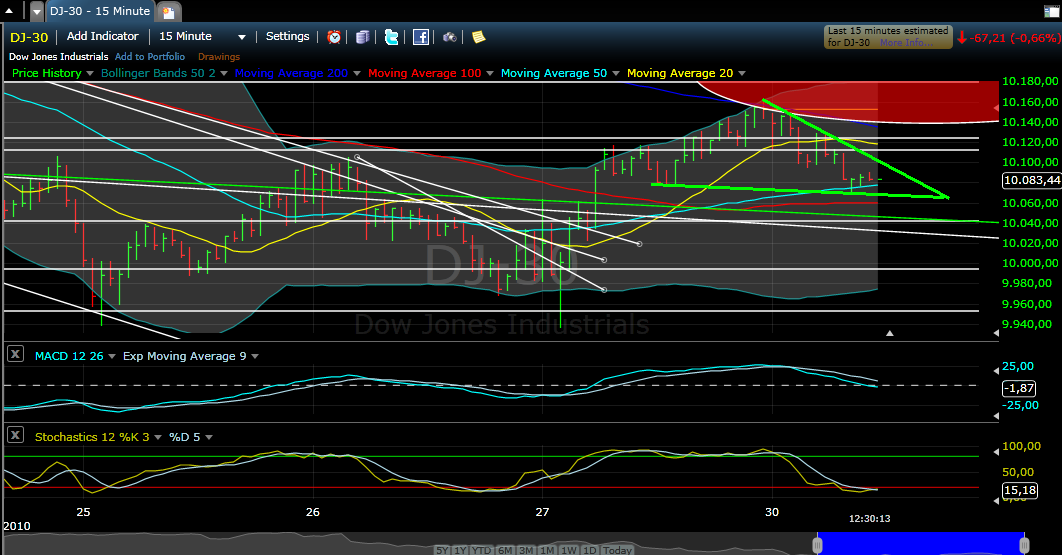Click Price History label
Image resolution: width=1062 pixels, height=555 pixels.
(x=47, y=73)
